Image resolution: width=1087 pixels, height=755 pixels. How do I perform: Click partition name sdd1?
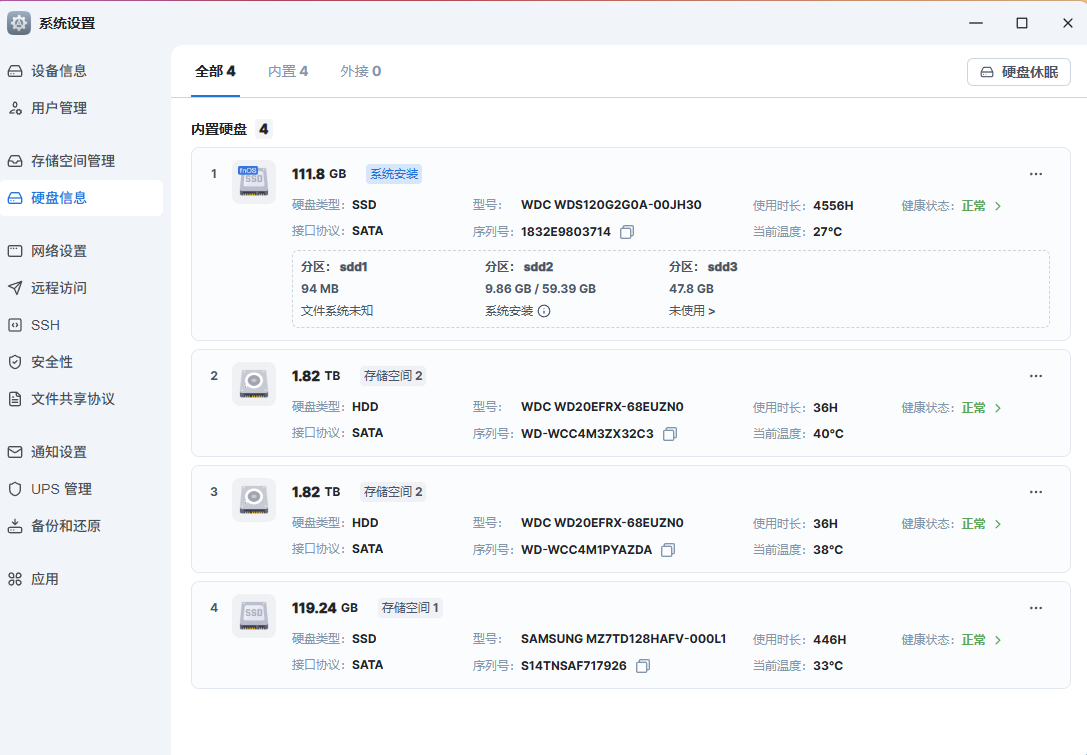click(353, 267)
